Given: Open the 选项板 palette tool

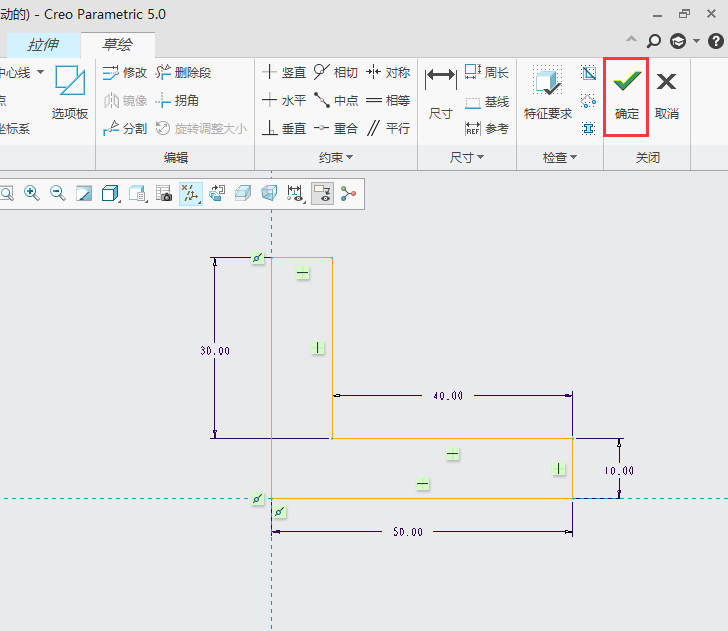Looking at the screenshot, I should pyautogui.click(x=70, y=93).
